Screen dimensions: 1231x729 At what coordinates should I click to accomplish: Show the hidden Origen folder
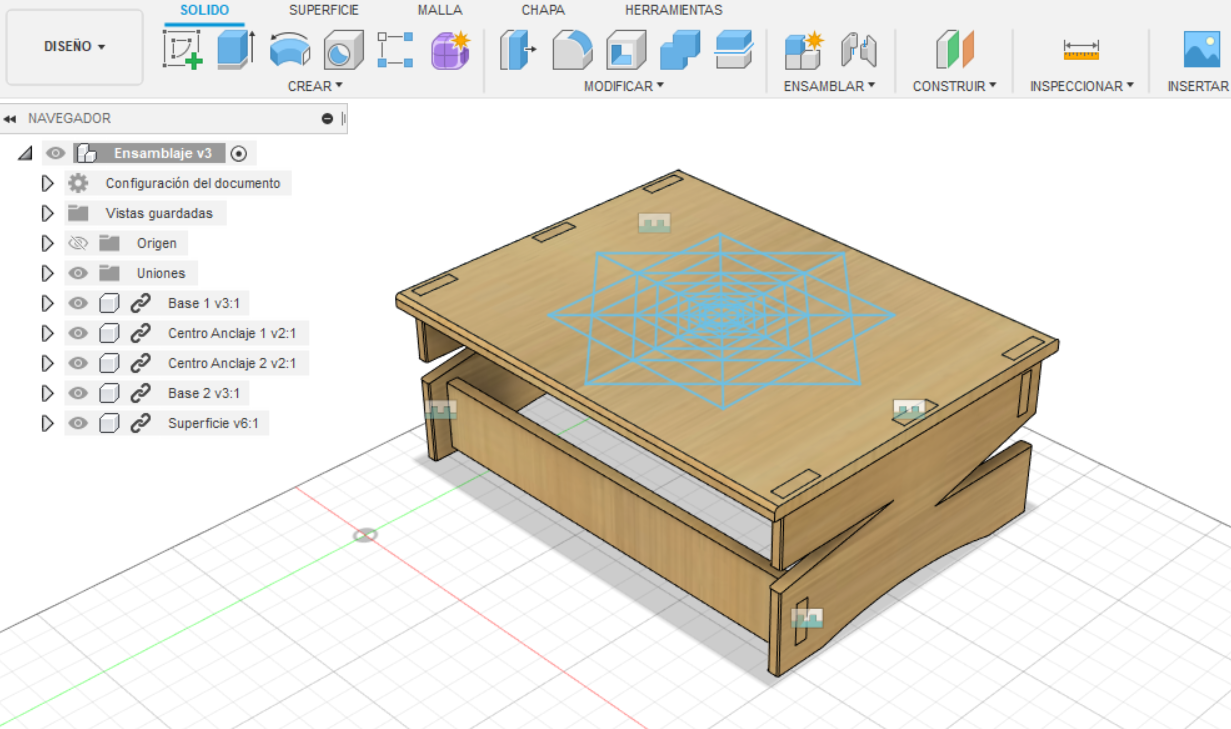(x=78, y=243)
